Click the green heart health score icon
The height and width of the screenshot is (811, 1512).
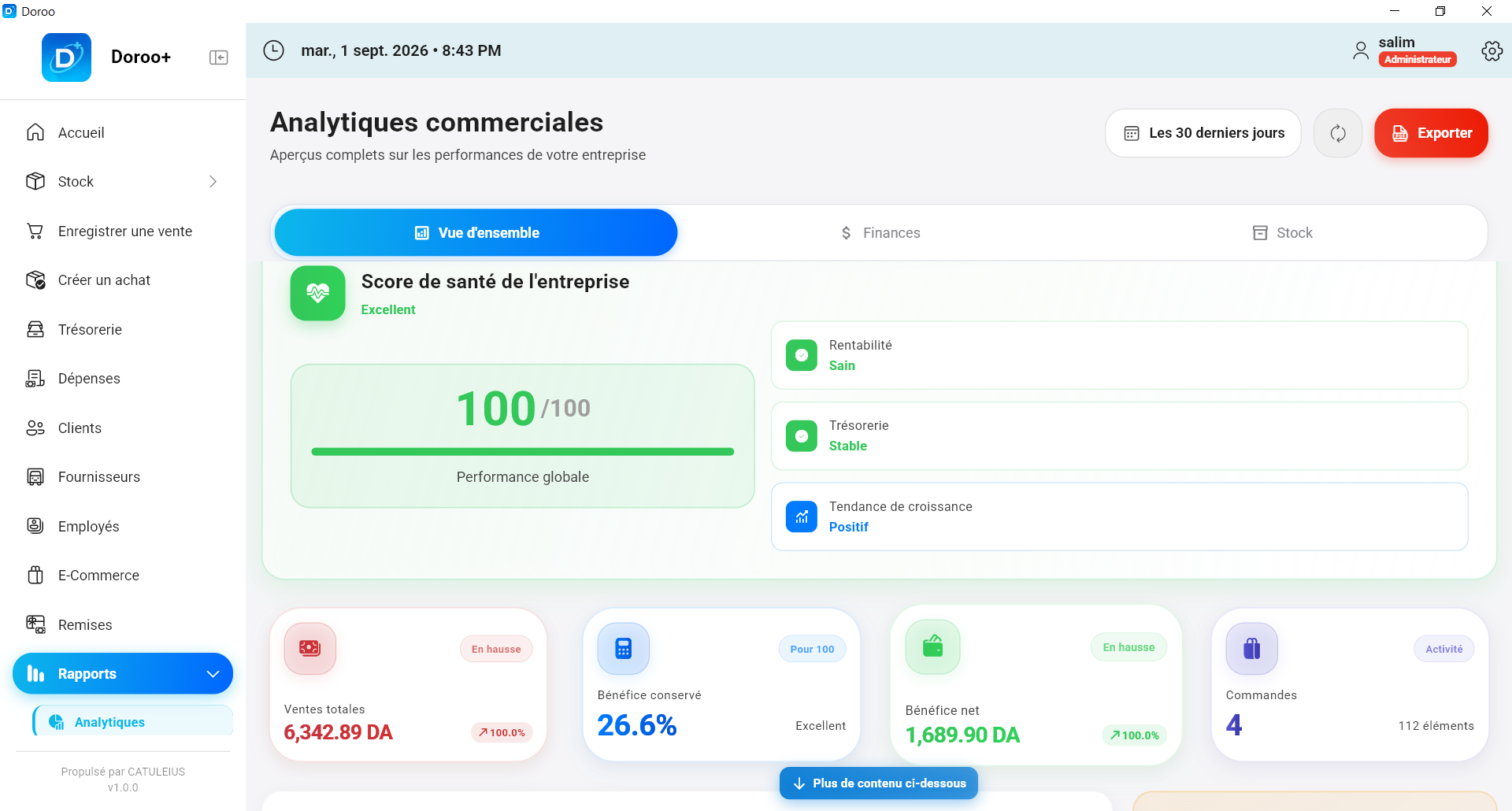click(318, 293)
